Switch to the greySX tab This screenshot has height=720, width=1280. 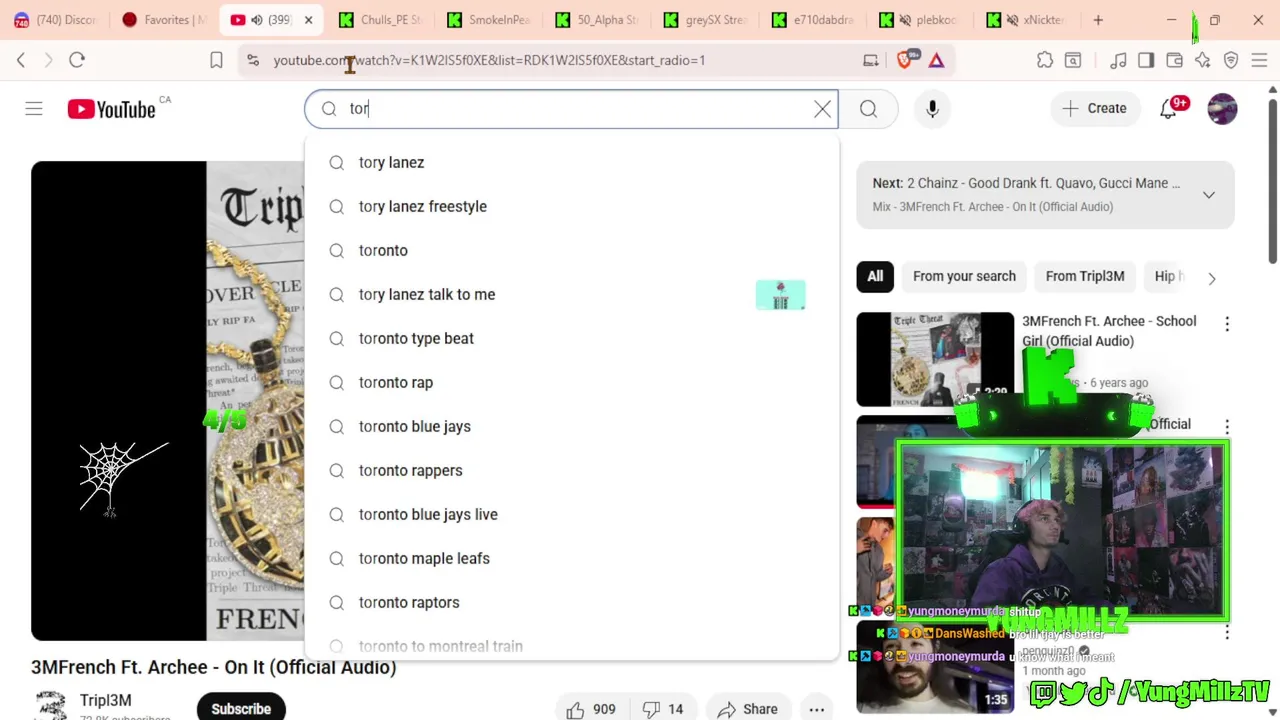click(x=704, y=20)
